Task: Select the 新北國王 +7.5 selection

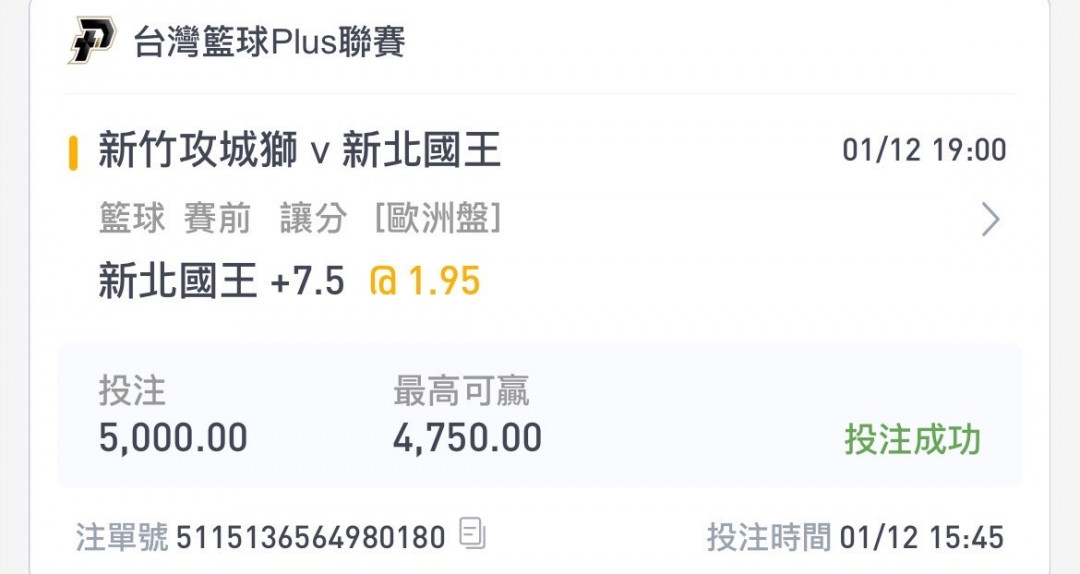Action: click(221, 281)
